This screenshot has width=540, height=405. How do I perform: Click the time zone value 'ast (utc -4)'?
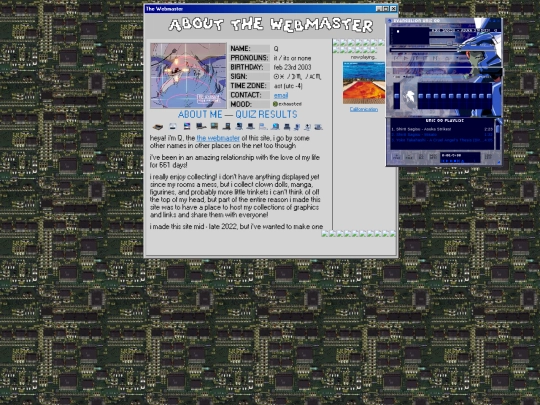(x=288, y=86)
